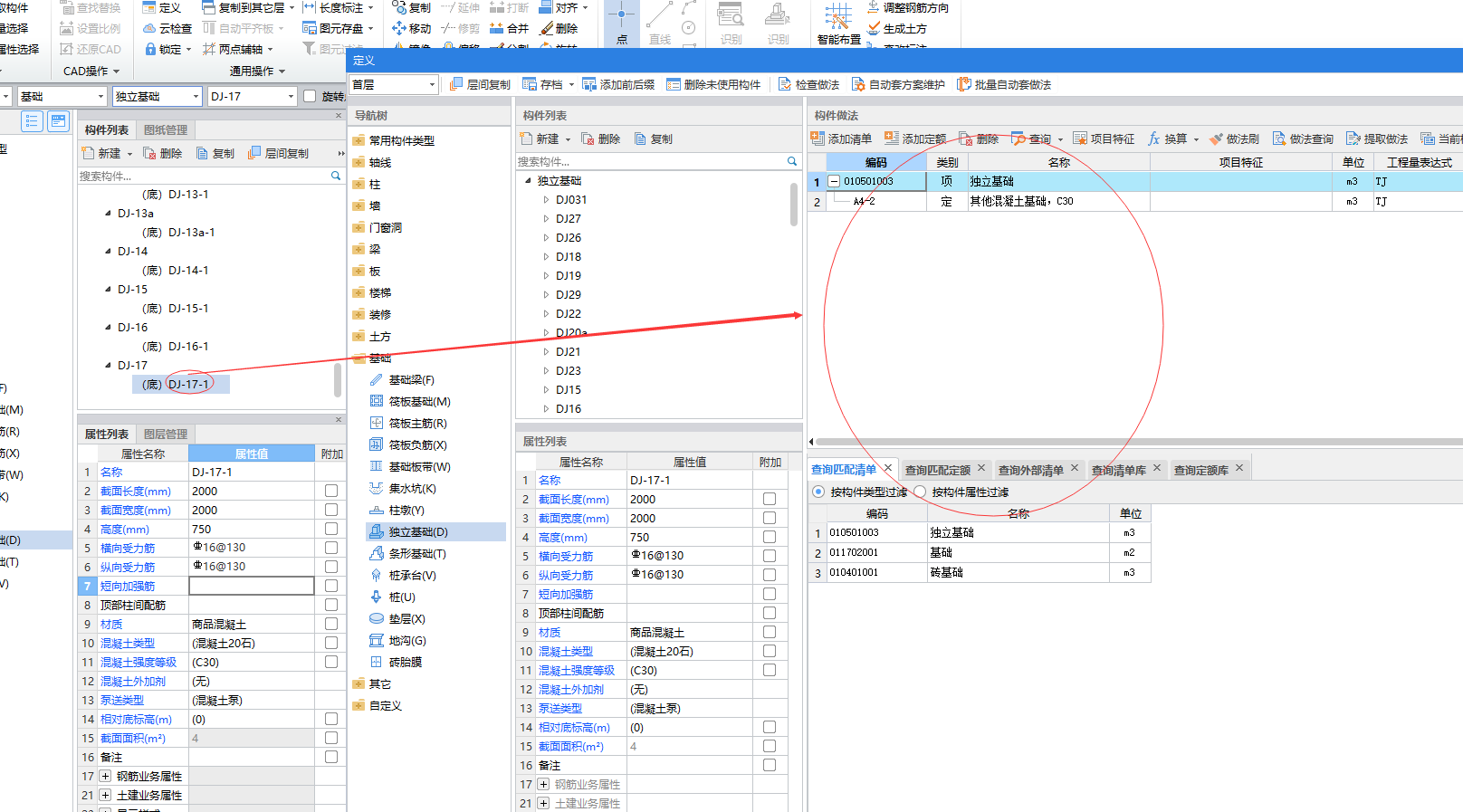Run 检查做法 from the 定义 toolbar
Image resolution: width=1463 pixels, height=812 pixels.
808,84
